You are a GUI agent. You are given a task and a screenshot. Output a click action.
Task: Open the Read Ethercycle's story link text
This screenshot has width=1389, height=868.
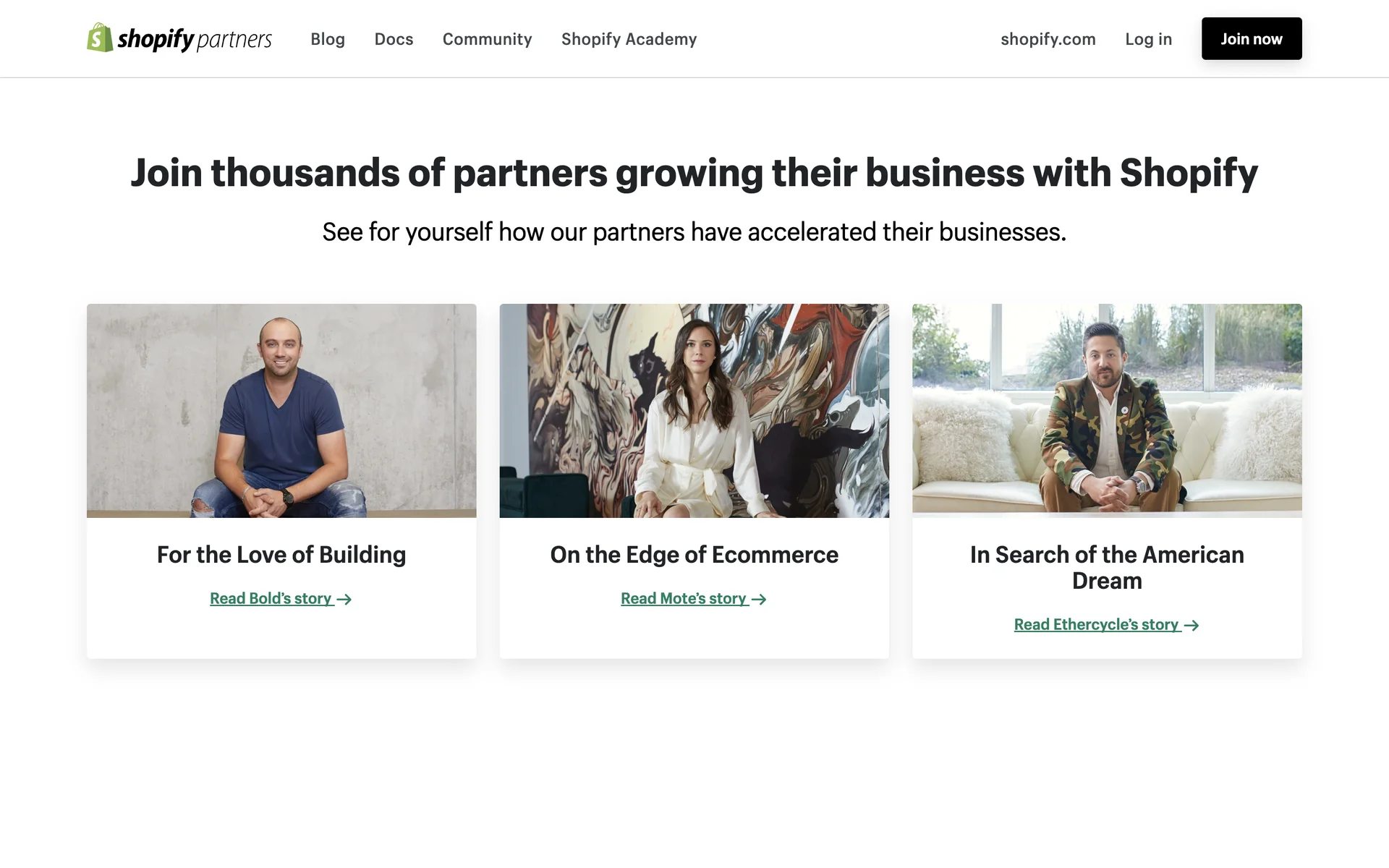(x=1096, y=625)
